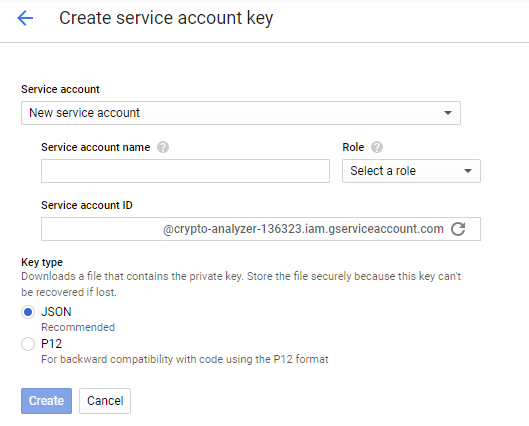Go back using the blue arrow
Screen dimensions: 529x426
[x=25, y=18]
